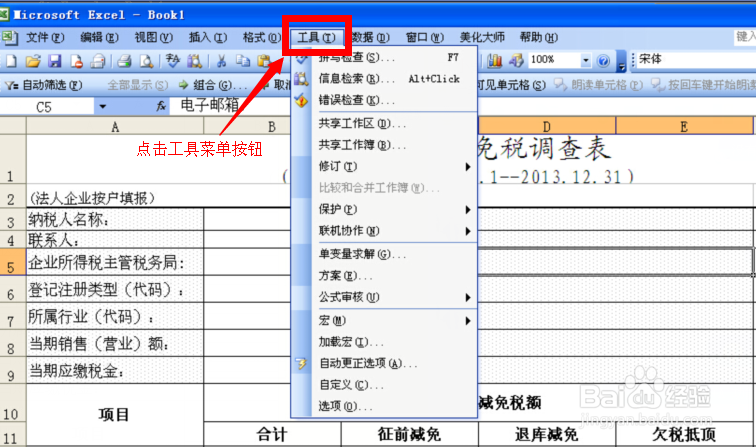Click the 组合(G) toolbar button
This screenshot has width=756, height=447.
[x=212, y=85]
